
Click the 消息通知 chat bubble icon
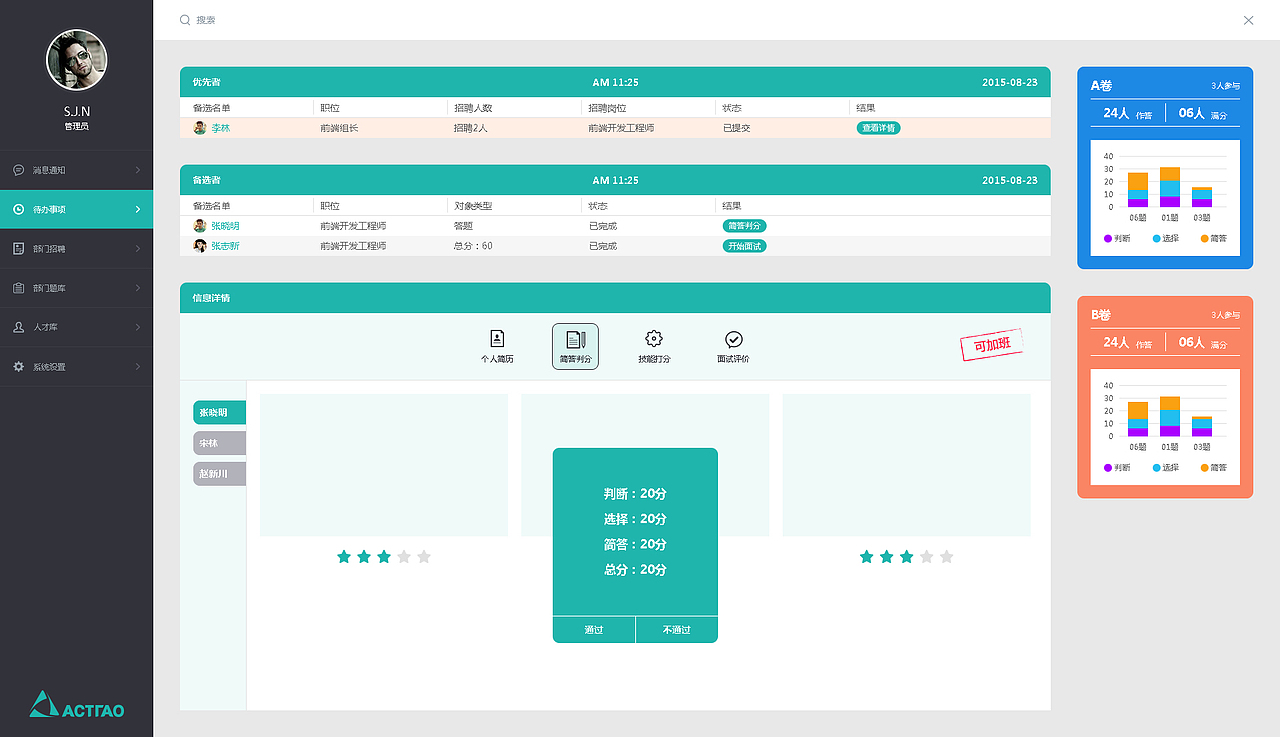(19, 170)
